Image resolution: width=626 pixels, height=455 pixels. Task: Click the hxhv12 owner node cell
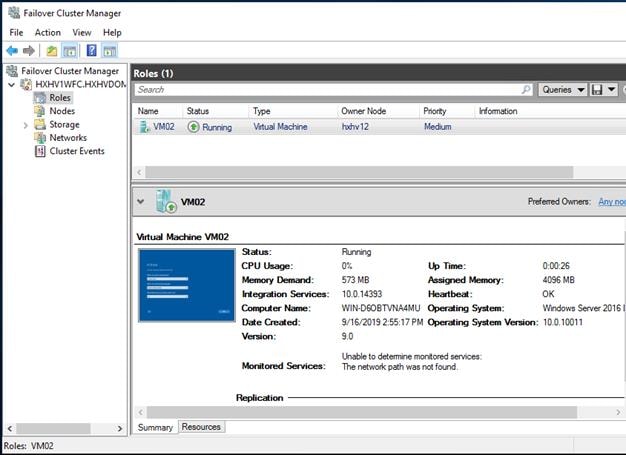[x=355, y=127]
